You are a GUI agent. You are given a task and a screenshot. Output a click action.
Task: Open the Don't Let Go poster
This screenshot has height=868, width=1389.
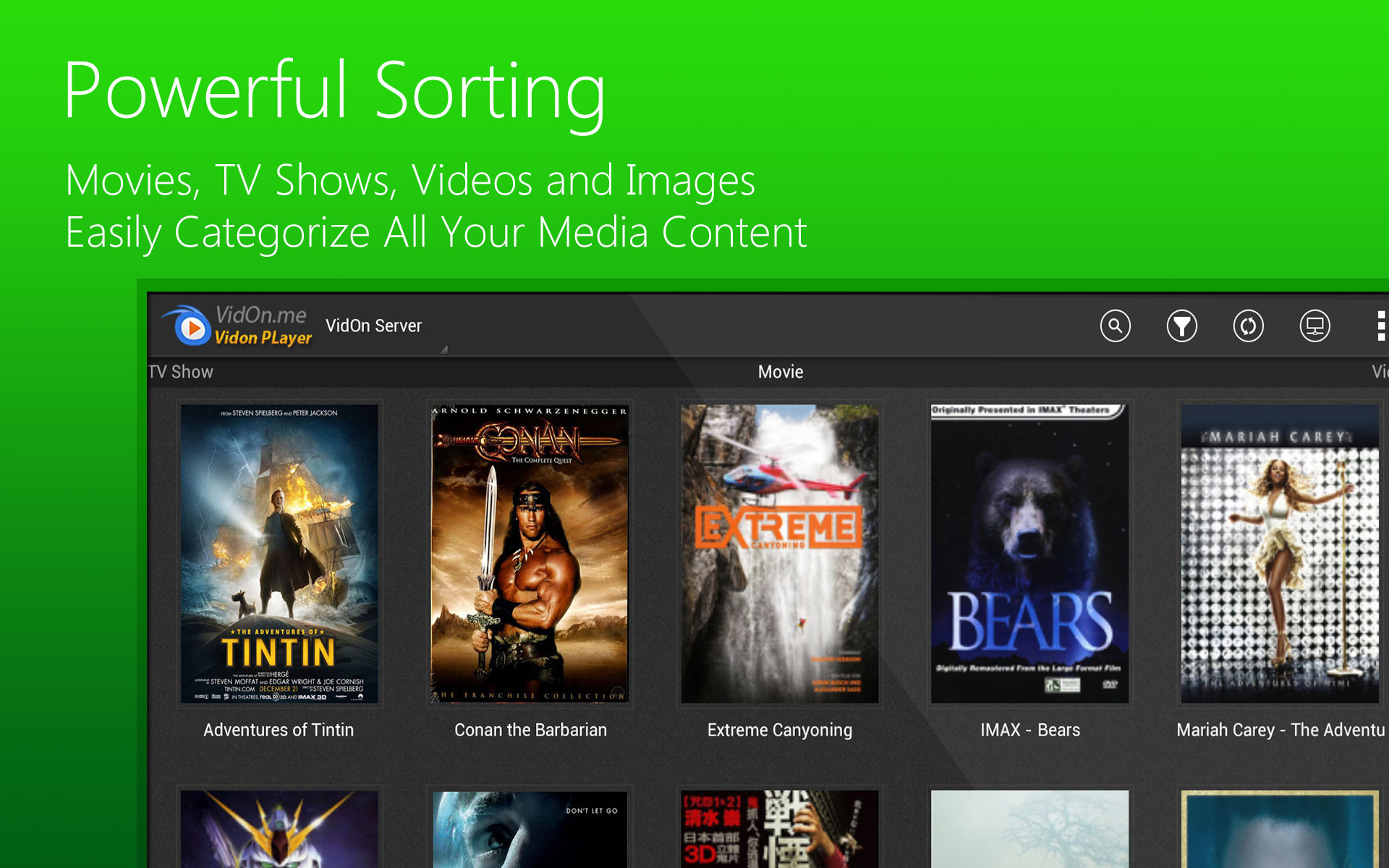(x=530, y=829)
